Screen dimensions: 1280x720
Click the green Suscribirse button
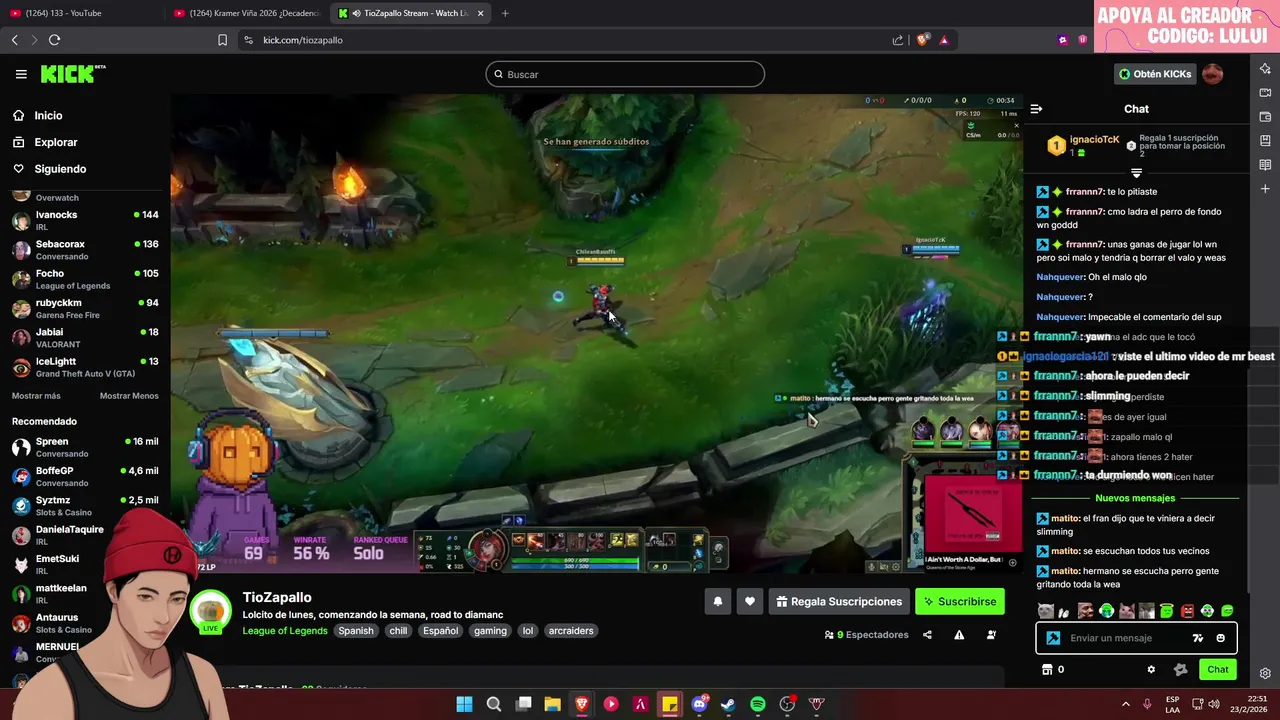[959, 601]
